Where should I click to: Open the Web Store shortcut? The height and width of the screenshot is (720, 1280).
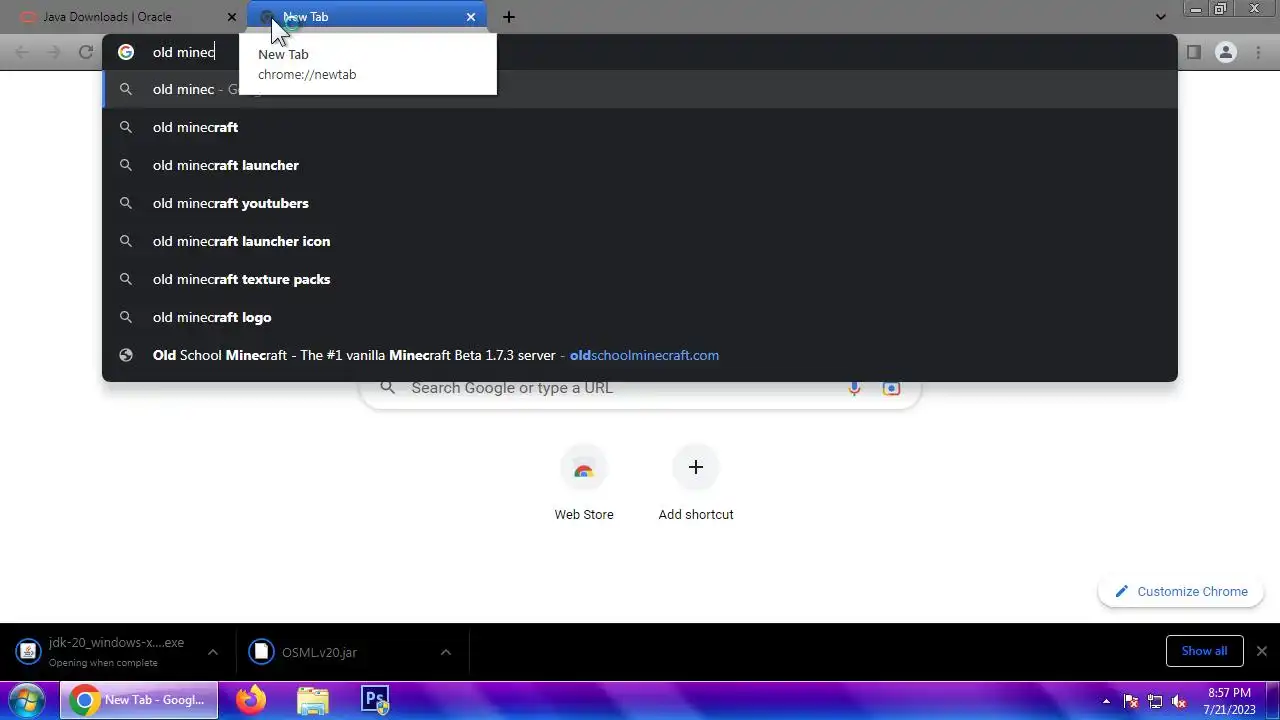584,484
